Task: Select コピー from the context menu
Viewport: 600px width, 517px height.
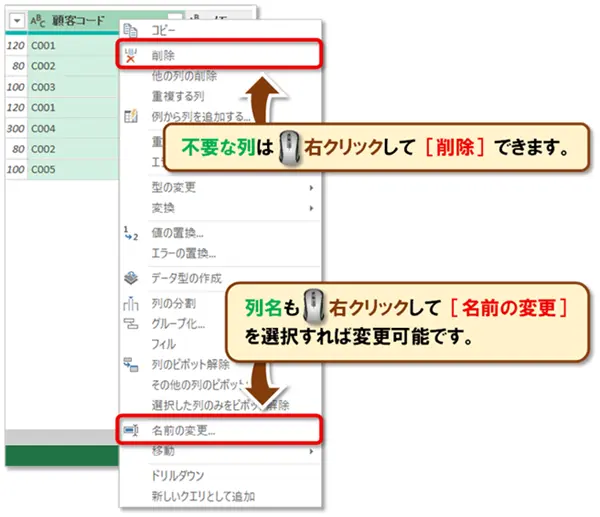Action: (x=163, y=30)
